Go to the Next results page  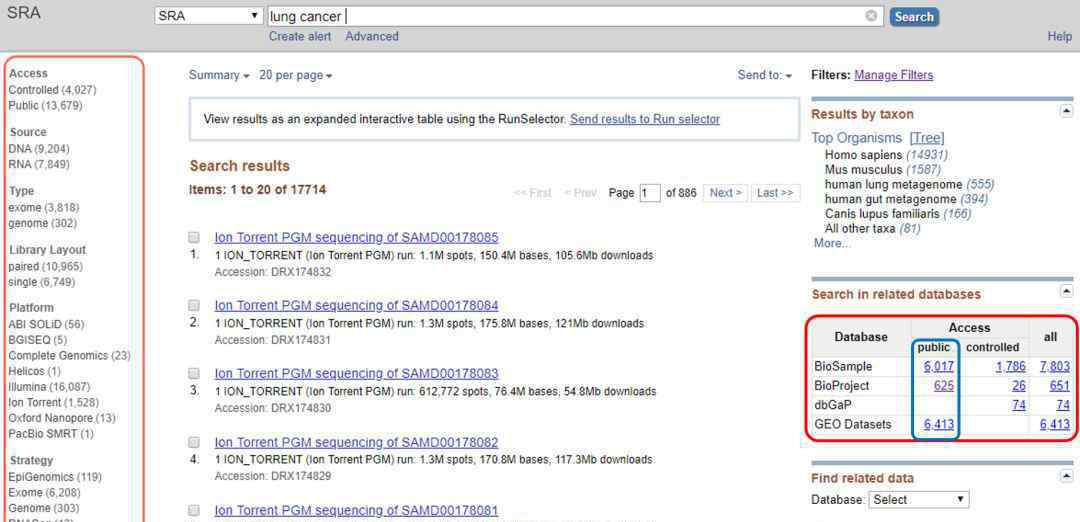(726, 193)
